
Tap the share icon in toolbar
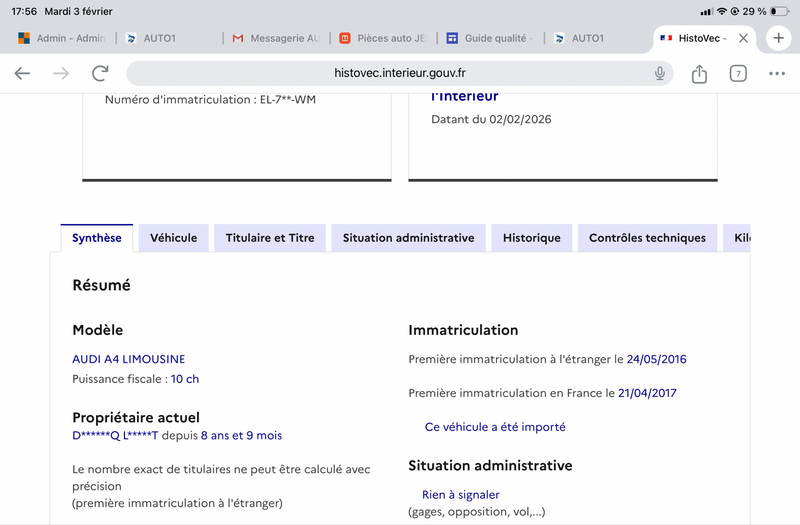click(x=699, y=73)
